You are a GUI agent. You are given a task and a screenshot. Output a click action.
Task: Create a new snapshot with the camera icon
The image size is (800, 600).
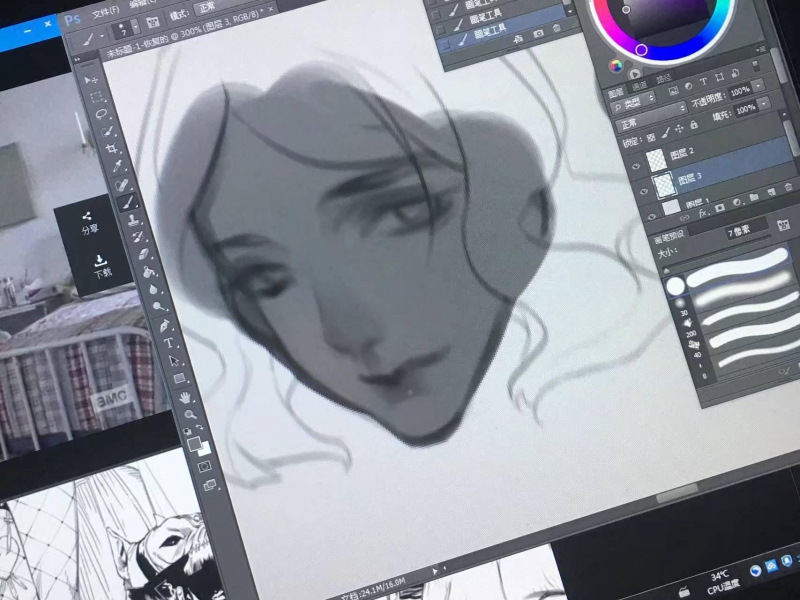point(538,33)
